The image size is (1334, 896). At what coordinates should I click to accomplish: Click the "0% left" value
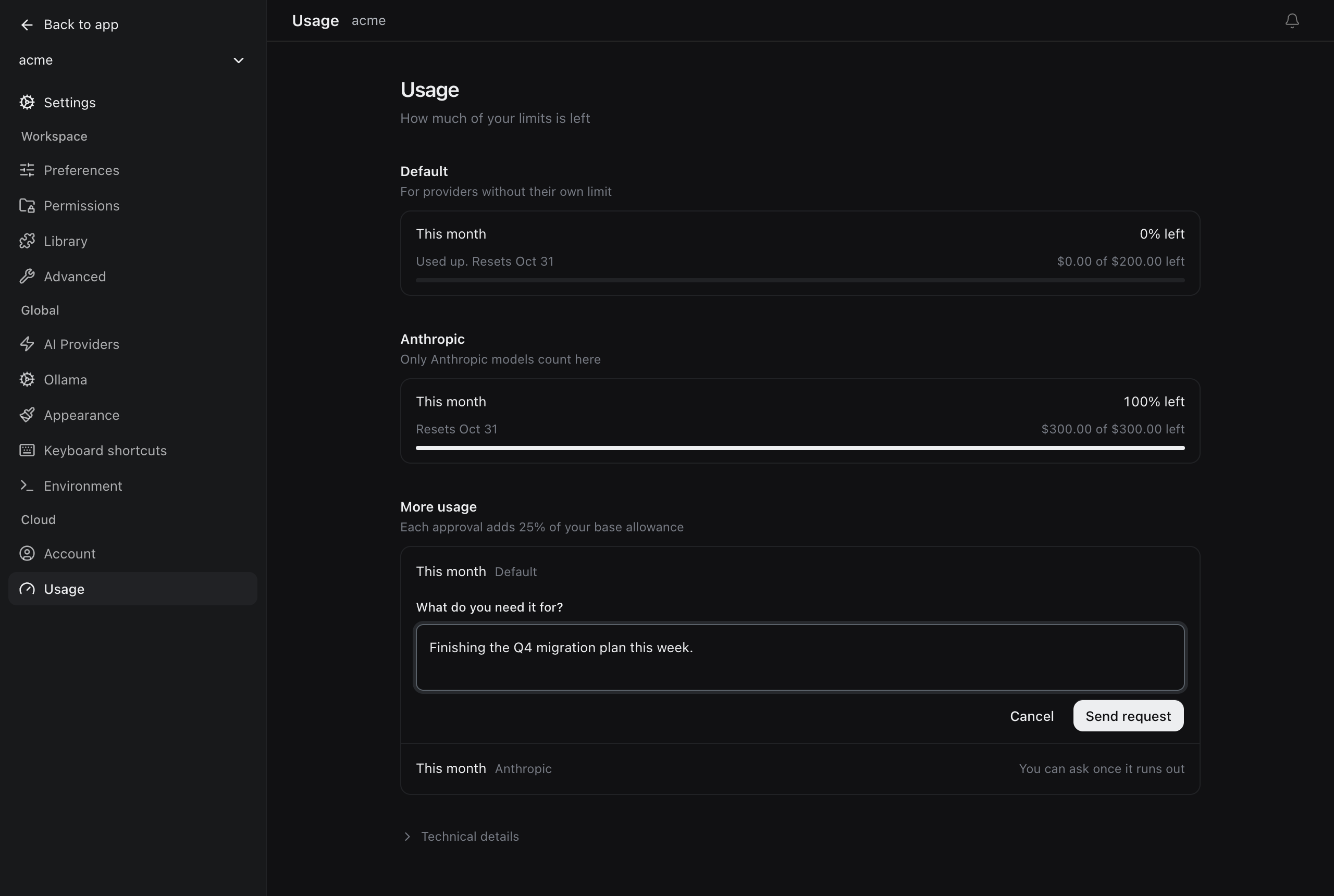(x=1162, y=234)
